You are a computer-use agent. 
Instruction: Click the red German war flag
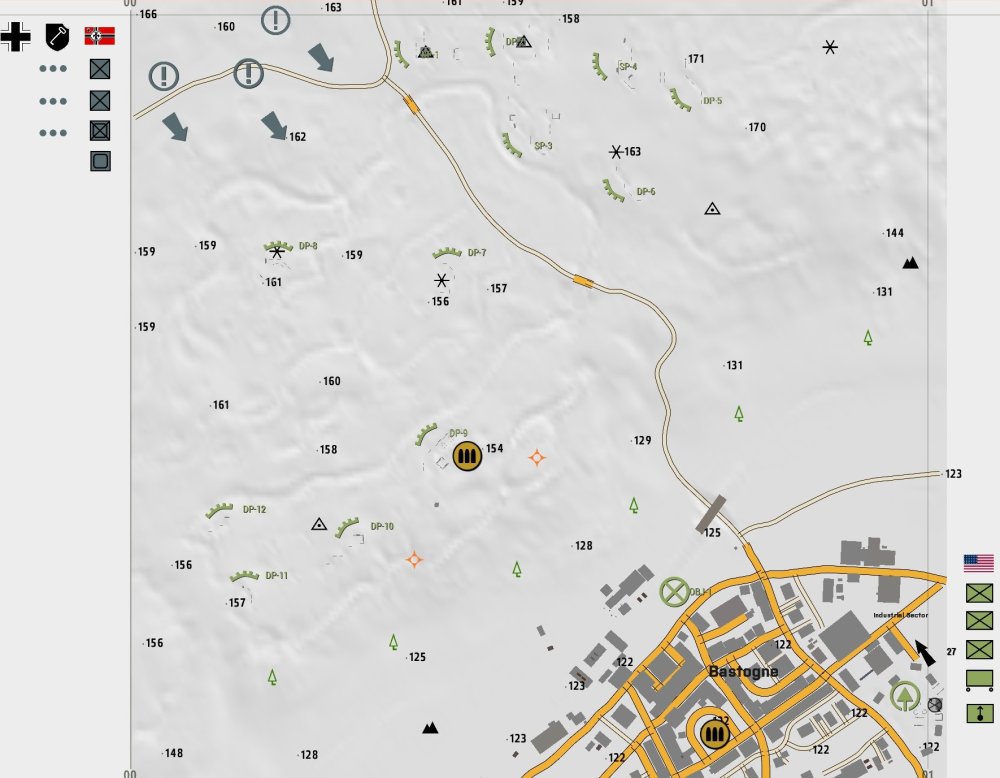(100, 37)
